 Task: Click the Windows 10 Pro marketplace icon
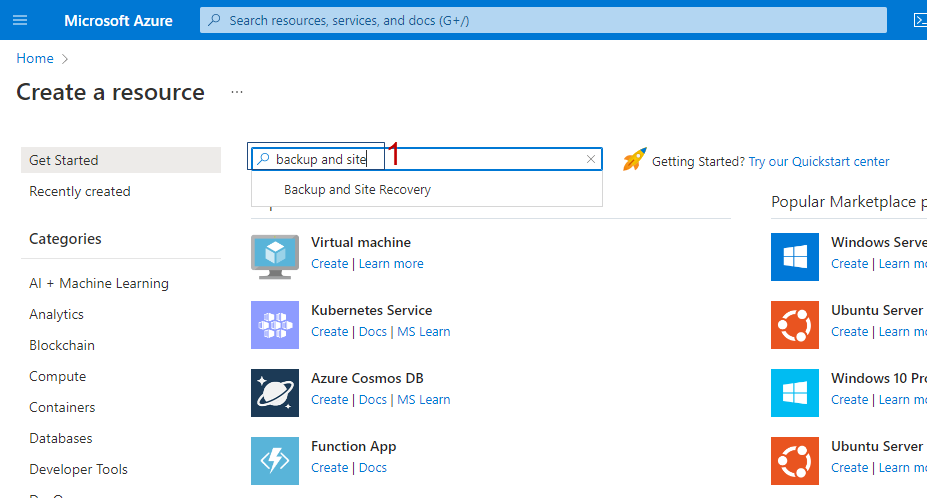(795, 393)
